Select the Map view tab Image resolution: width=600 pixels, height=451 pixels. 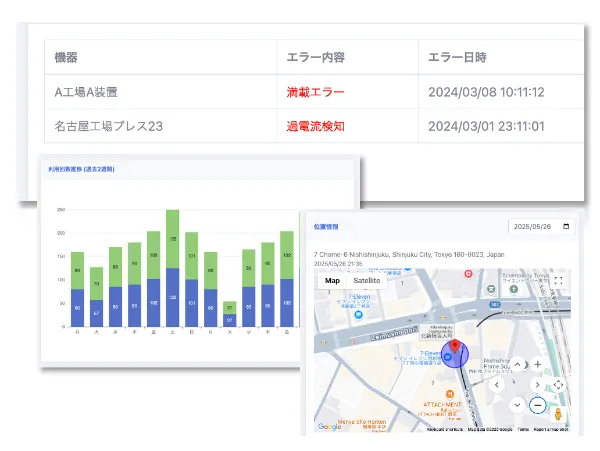click(x=334, y=282)
